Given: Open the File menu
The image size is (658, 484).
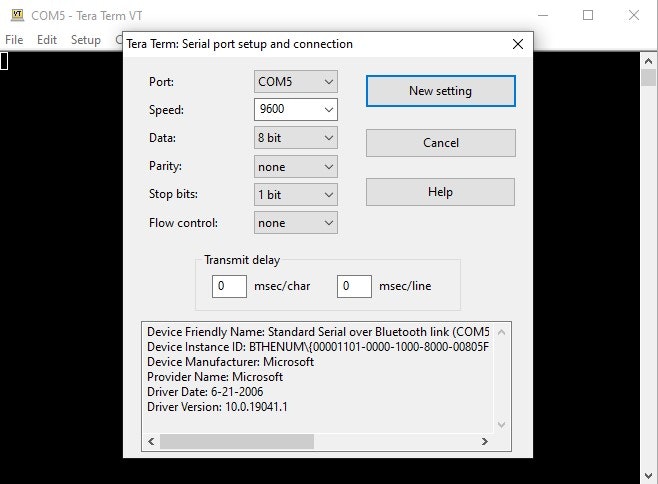Looking at the screenshot, I should [14, 40].
